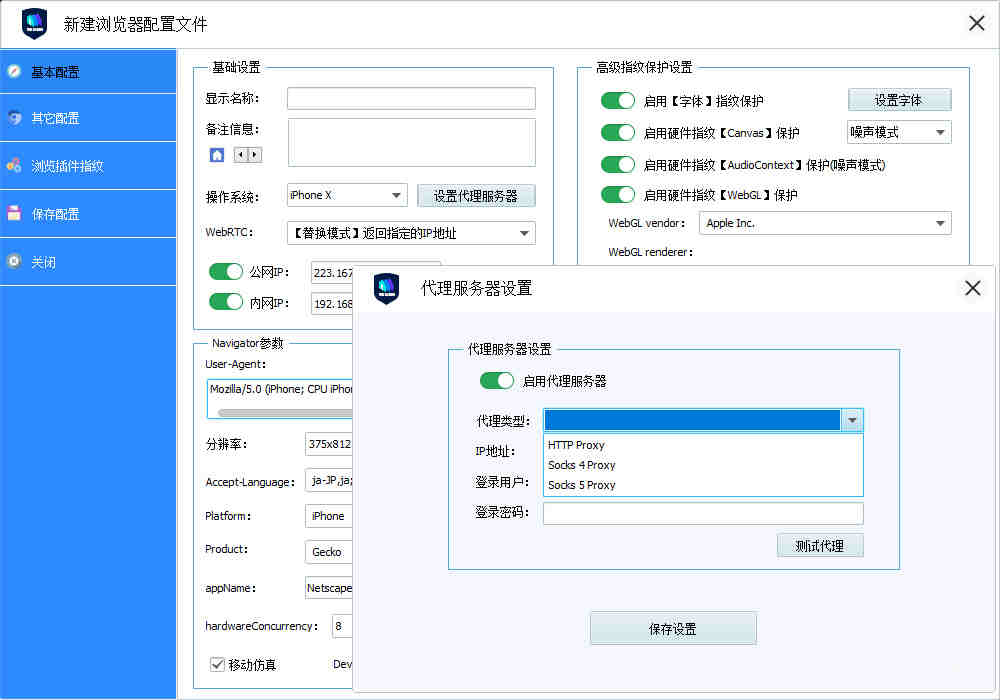
Task: Click the 浏览插件指纹 sidebar icon
Action: (14, 166)
